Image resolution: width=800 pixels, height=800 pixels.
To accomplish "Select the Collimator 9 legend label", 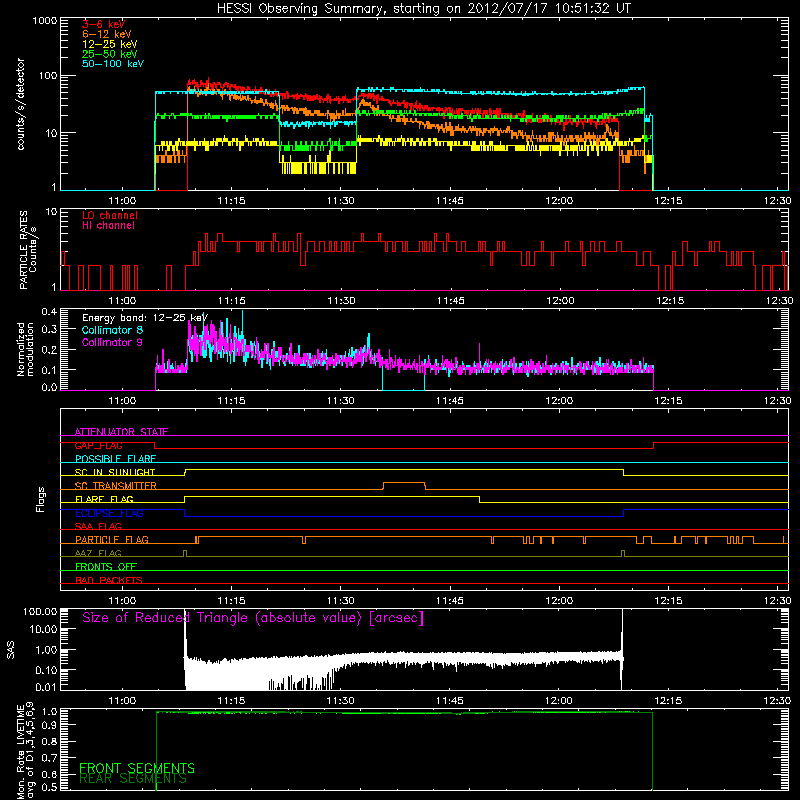I will pos(112,342).
